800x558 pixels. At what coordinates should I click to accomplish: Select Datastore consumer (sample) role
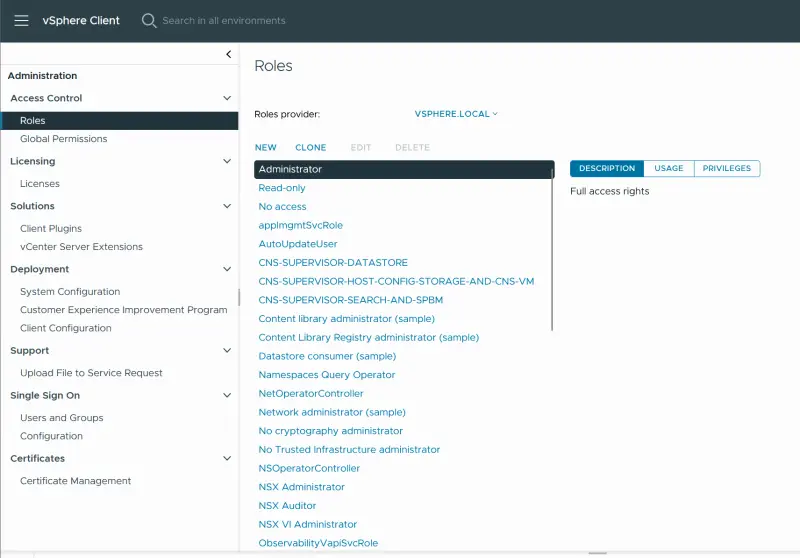327,357
